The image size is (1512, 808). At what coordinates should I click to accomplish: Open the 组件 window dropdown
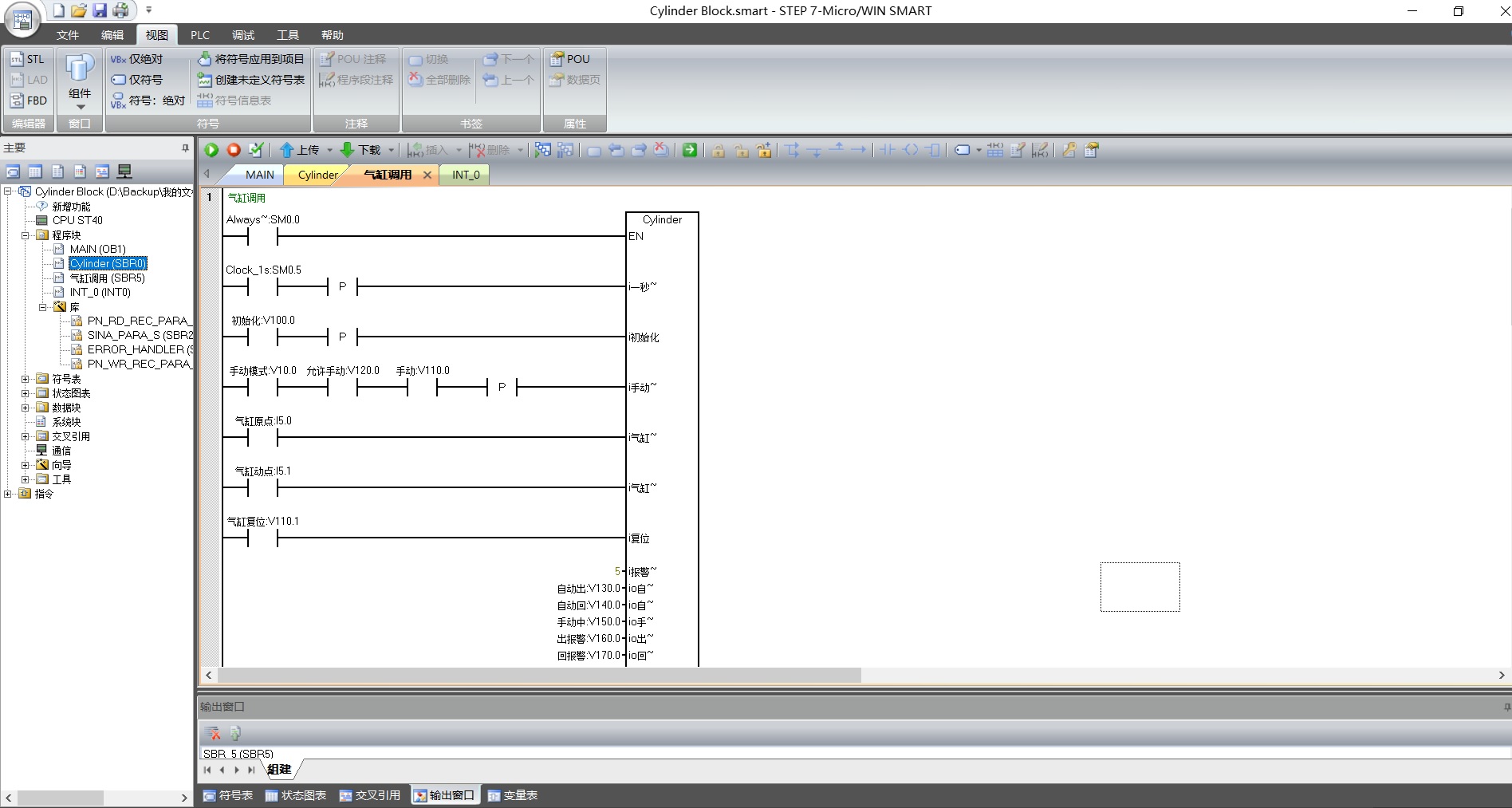(x=80, y=105)
